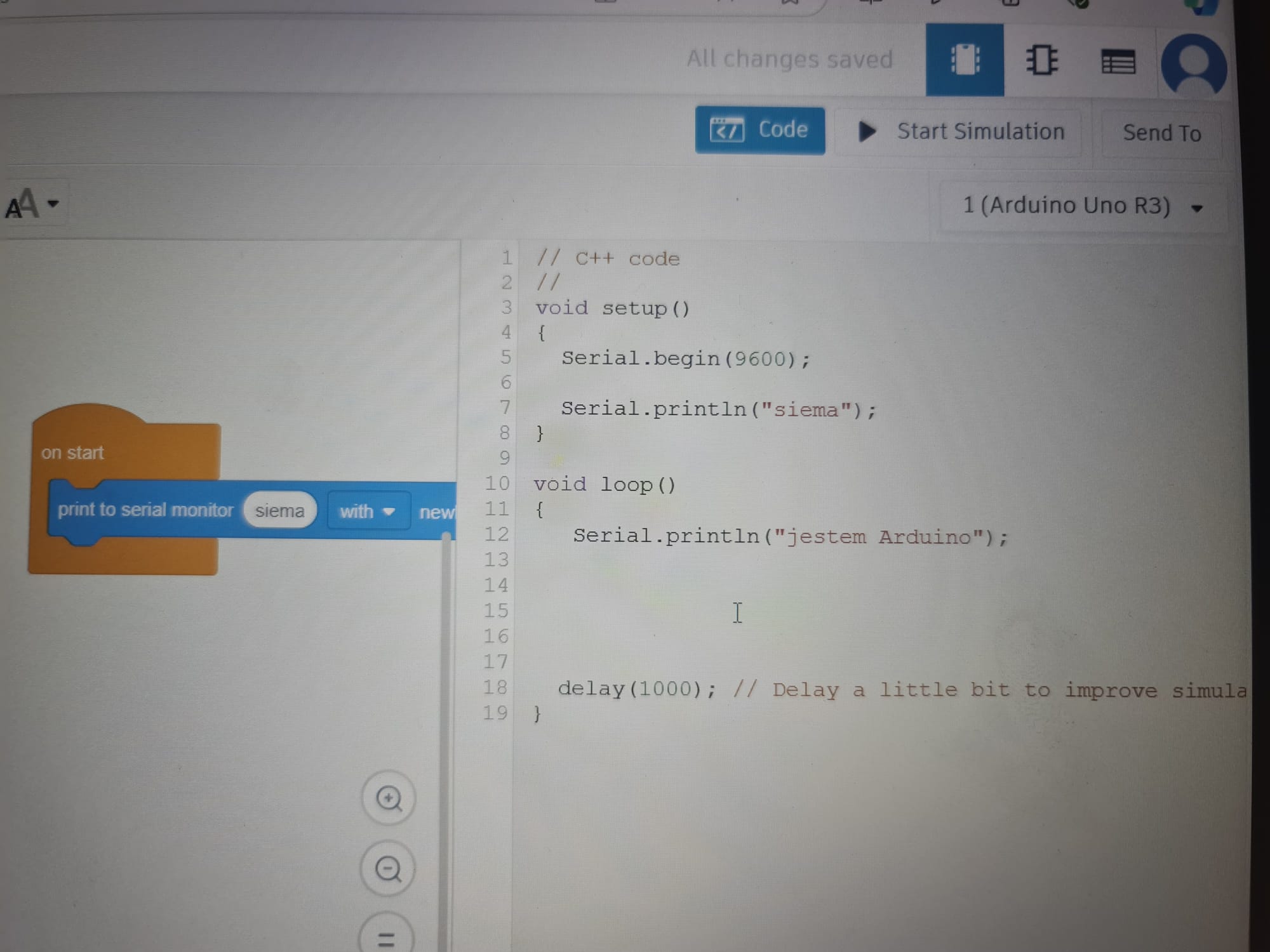Image resolution: width=1270 pixels, height=952 pixels.
Task: Click the Code button
Action: point(760,130)
